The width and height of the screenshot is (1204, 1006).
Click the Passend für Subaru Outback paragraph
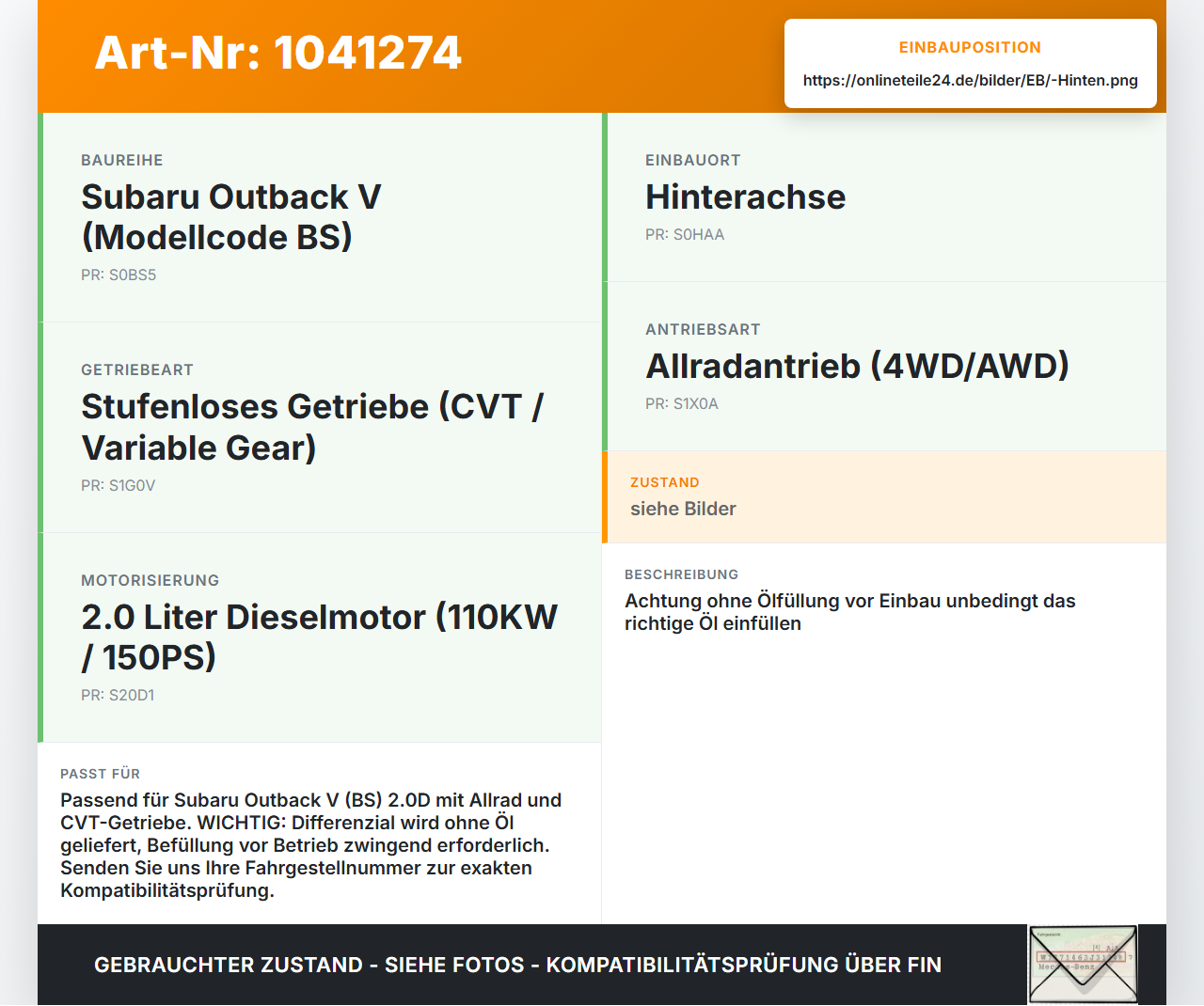coord(311,845)
